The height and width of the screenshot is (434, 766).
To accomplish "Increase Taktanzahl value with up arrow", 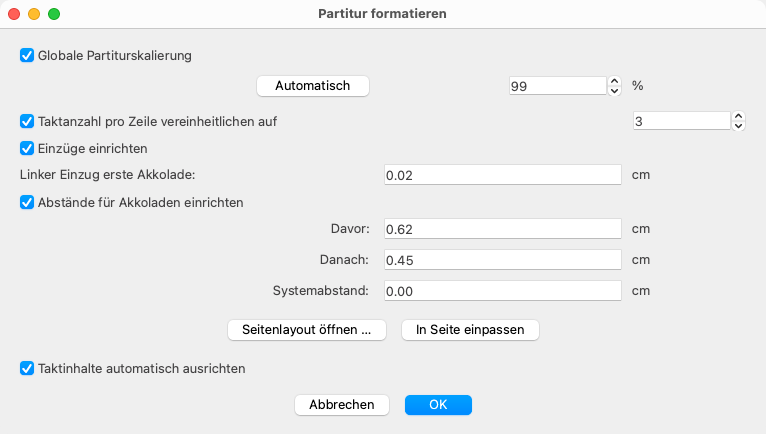I will [x=739, y=117].
